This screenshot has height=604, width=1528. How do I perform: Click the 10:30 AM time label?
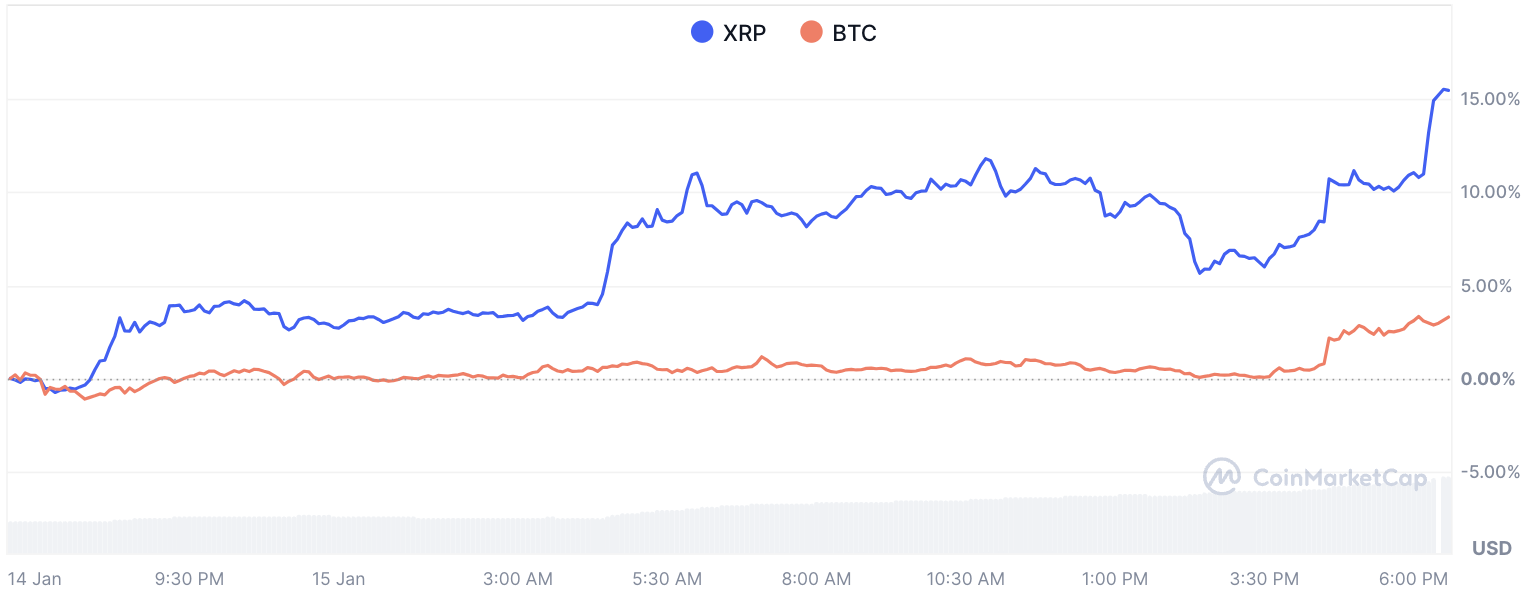point(964,579)
